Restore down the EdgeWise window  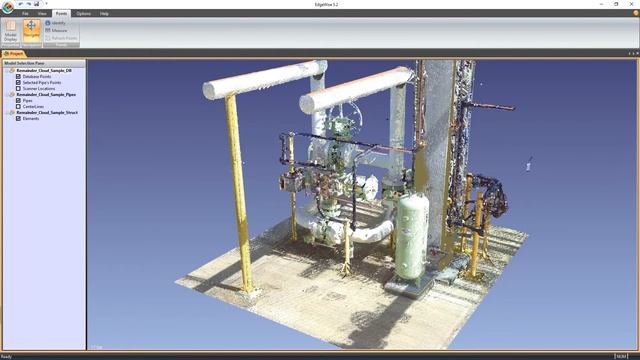click(616, 4)
